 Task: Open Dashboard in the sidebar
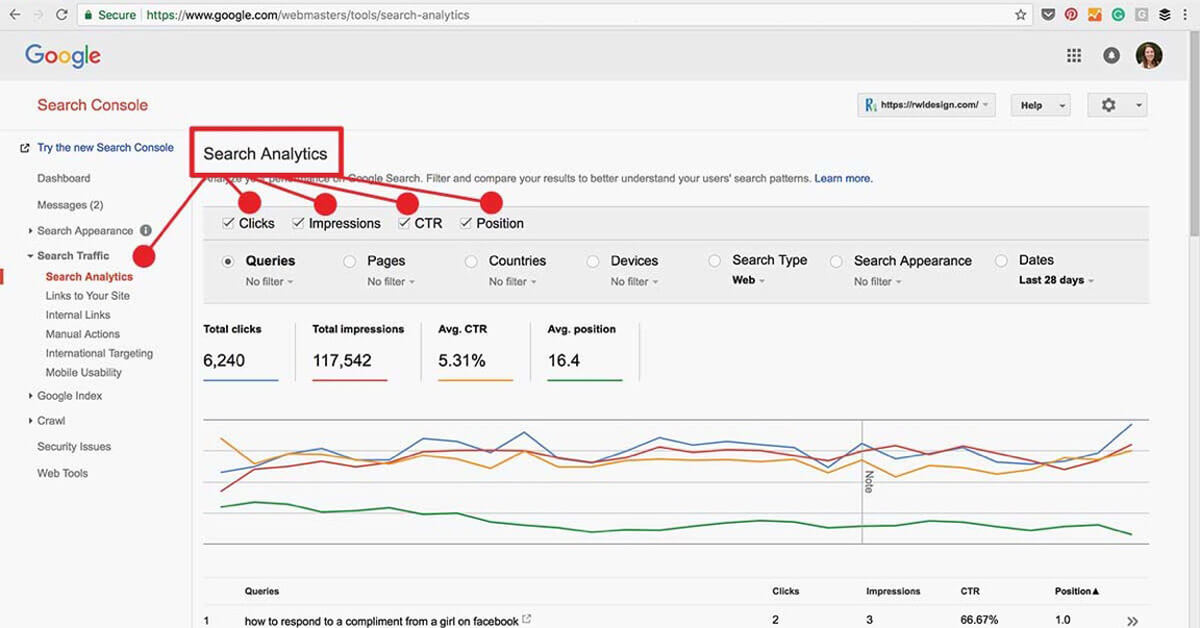click(64, 178)
